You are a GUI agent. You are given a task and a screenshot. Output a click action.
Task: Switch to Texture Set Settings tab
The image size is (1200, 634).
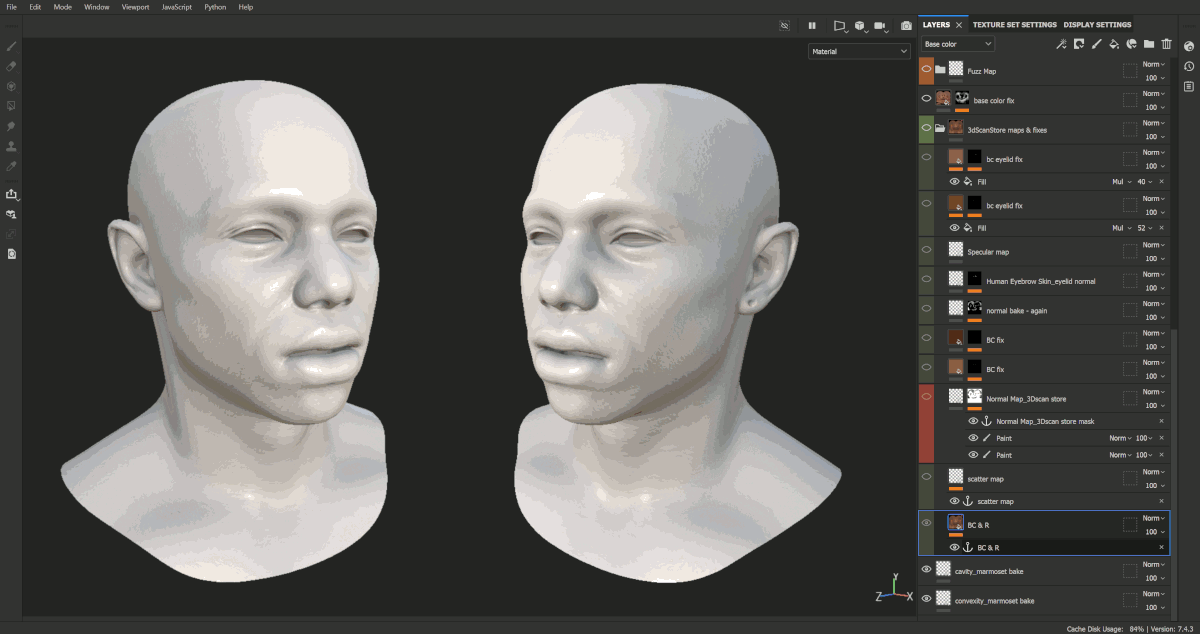point(1014,25)
